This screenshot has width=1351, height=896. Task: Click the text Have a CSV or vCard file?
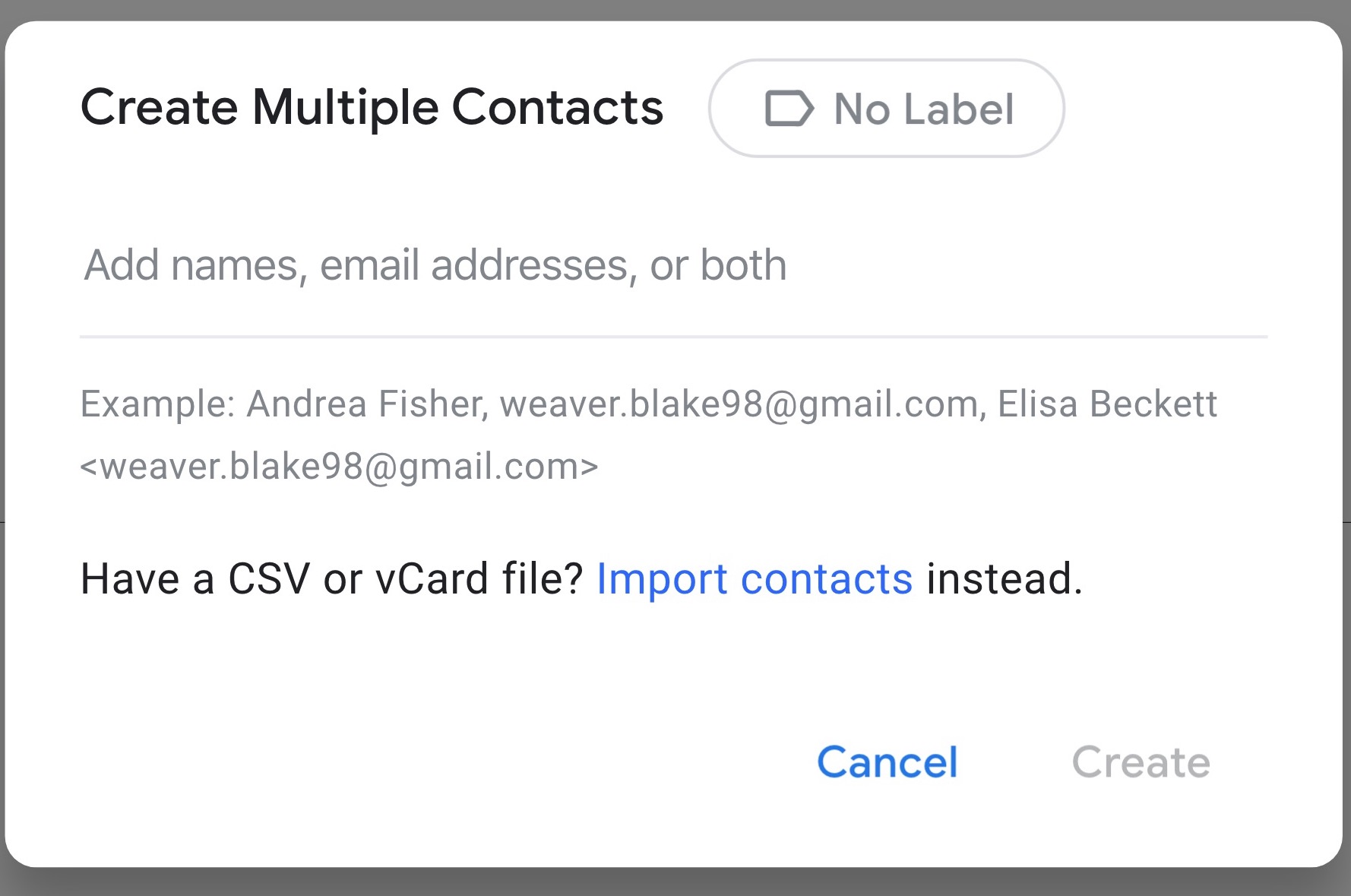coord(331,579)
